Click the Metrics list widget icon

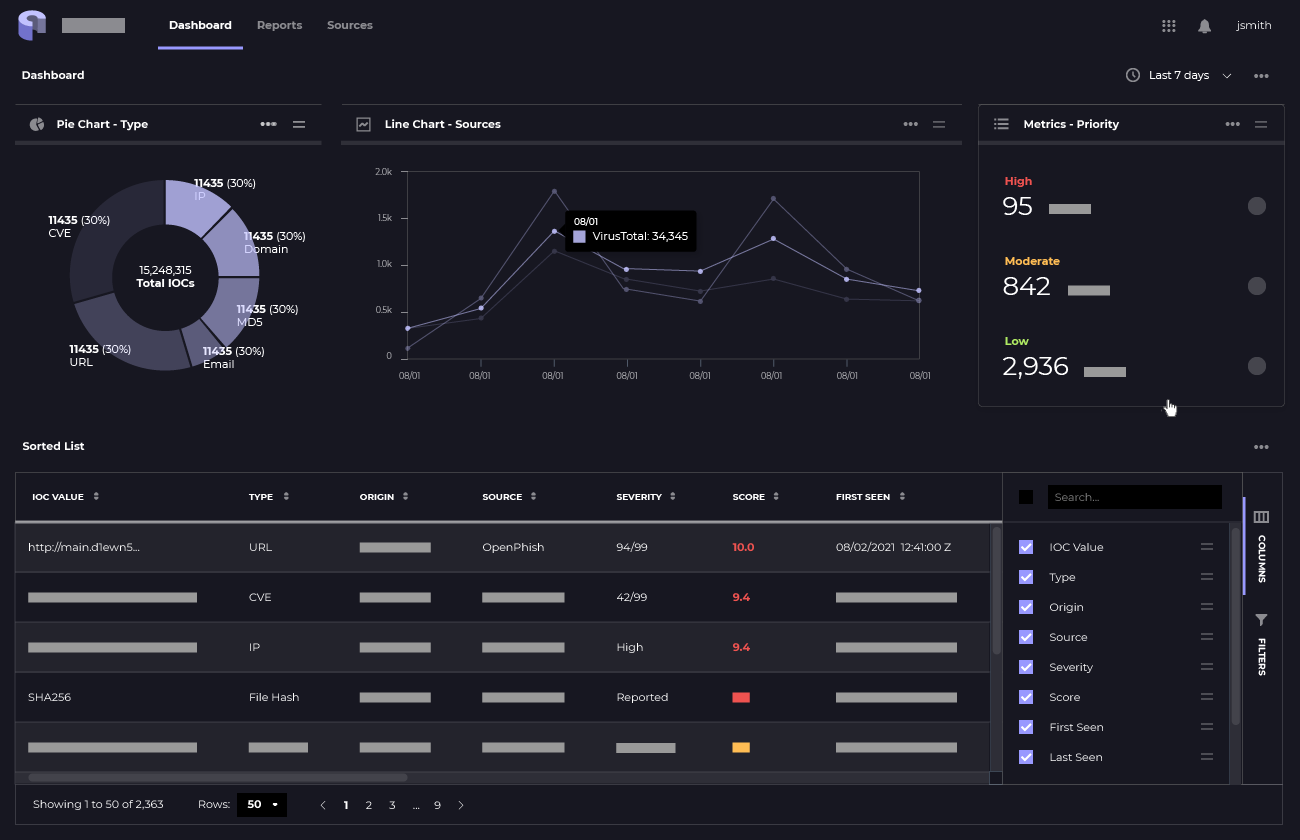click(x=1001, y=124)
